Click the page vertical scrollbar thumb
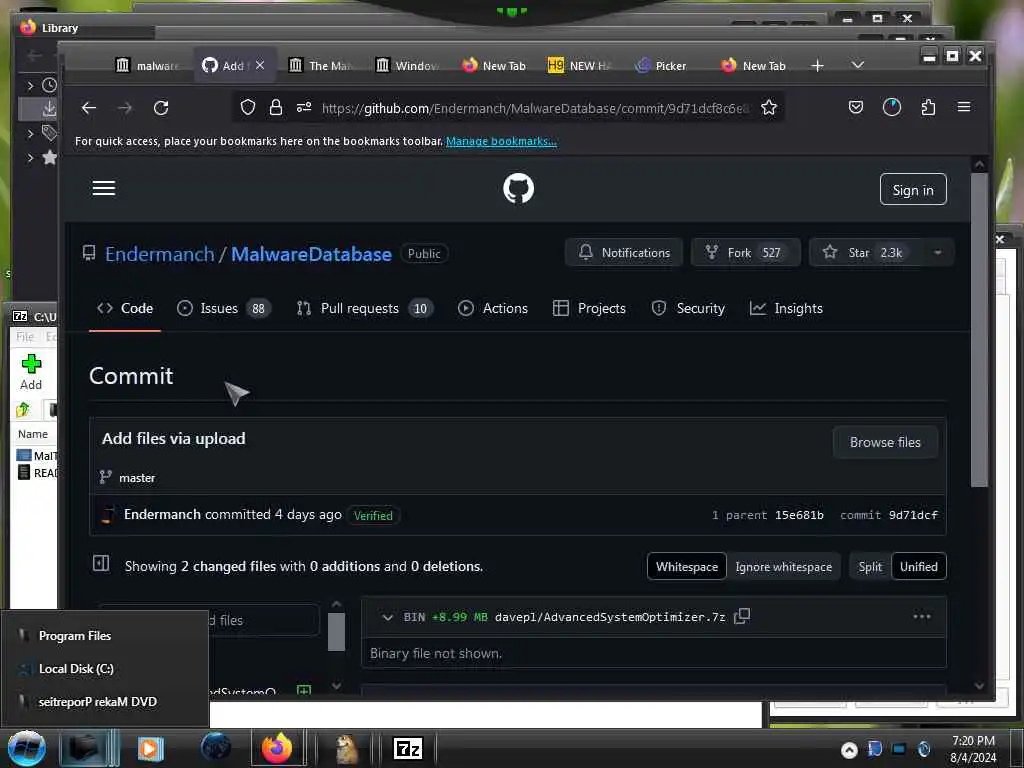Screen dimensions: 1024x768 979,330
